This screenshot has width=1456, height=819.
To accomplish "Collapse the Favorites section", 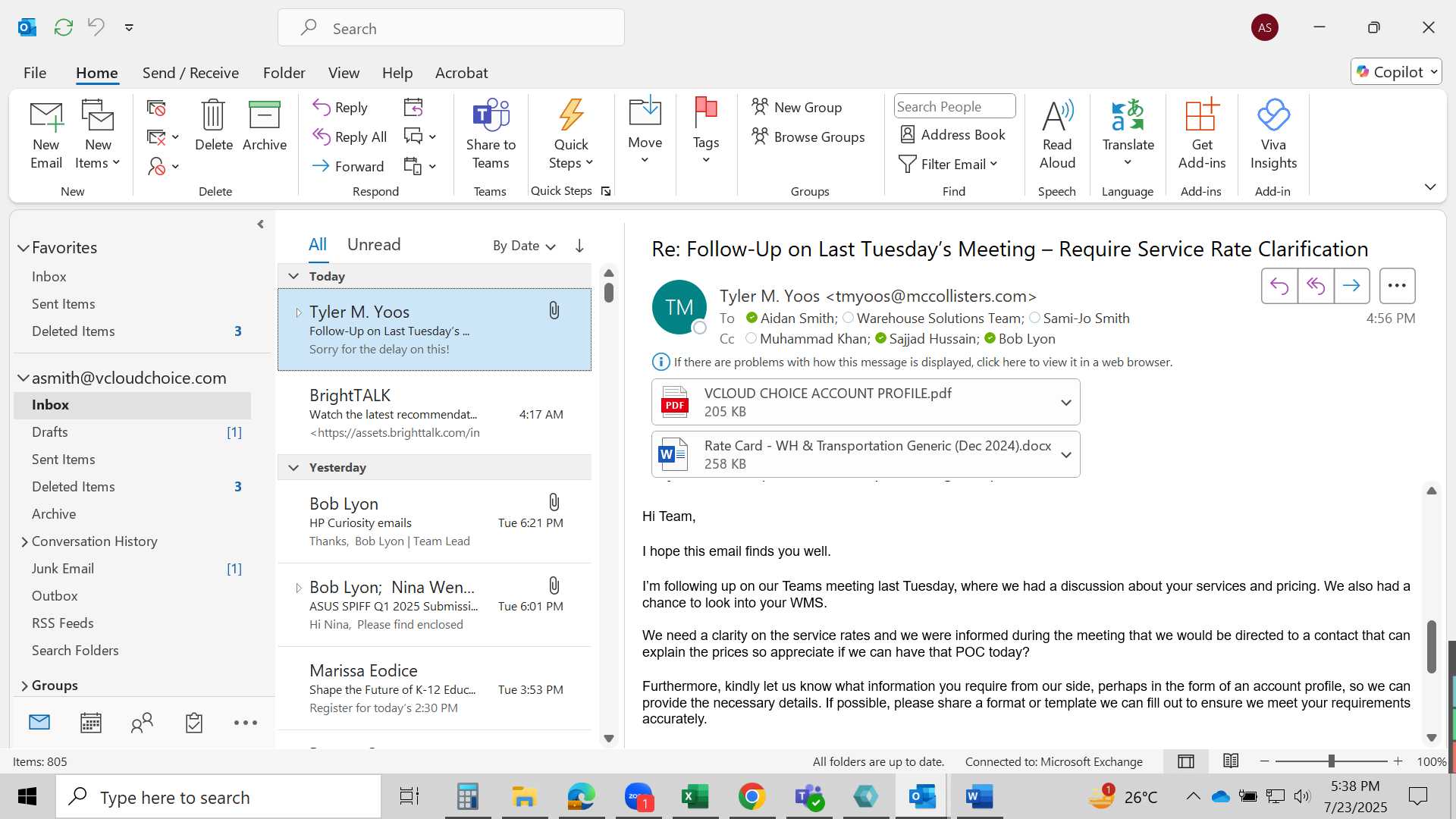I will 24,248.
